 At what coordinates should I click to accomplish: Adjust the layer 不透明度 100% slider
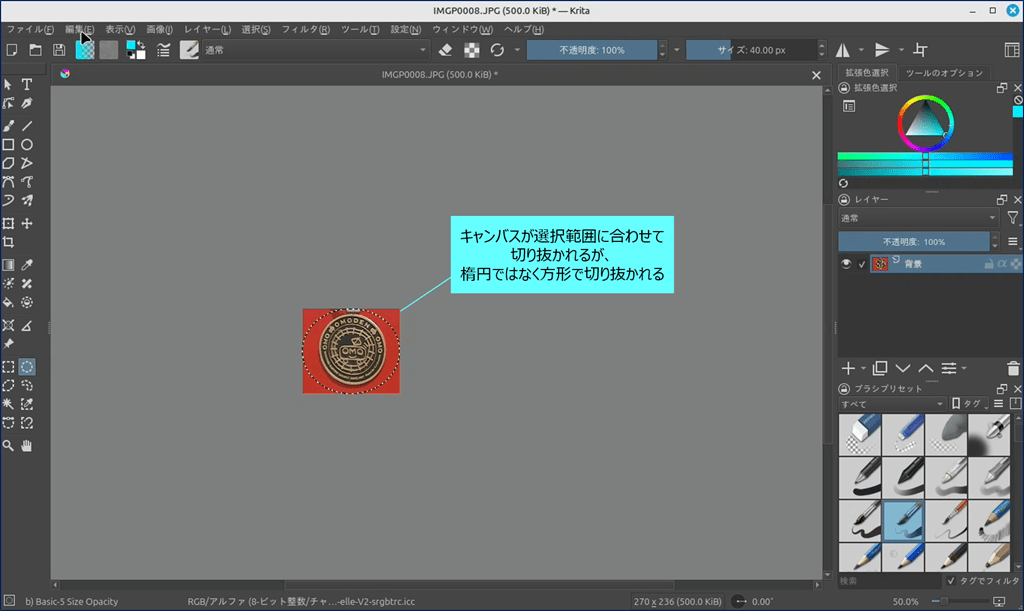click(x=913, y=242)
